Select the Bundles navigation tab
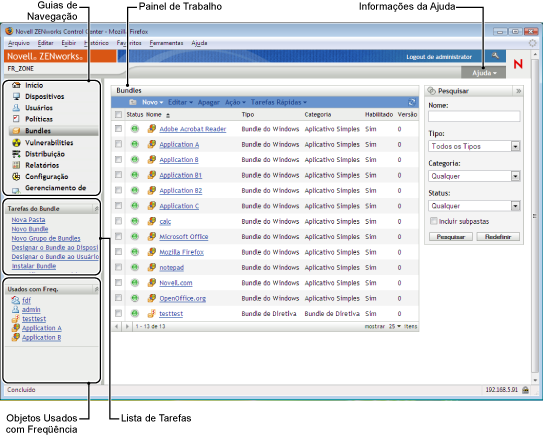The image size is (543, 436). pos(54,131)
